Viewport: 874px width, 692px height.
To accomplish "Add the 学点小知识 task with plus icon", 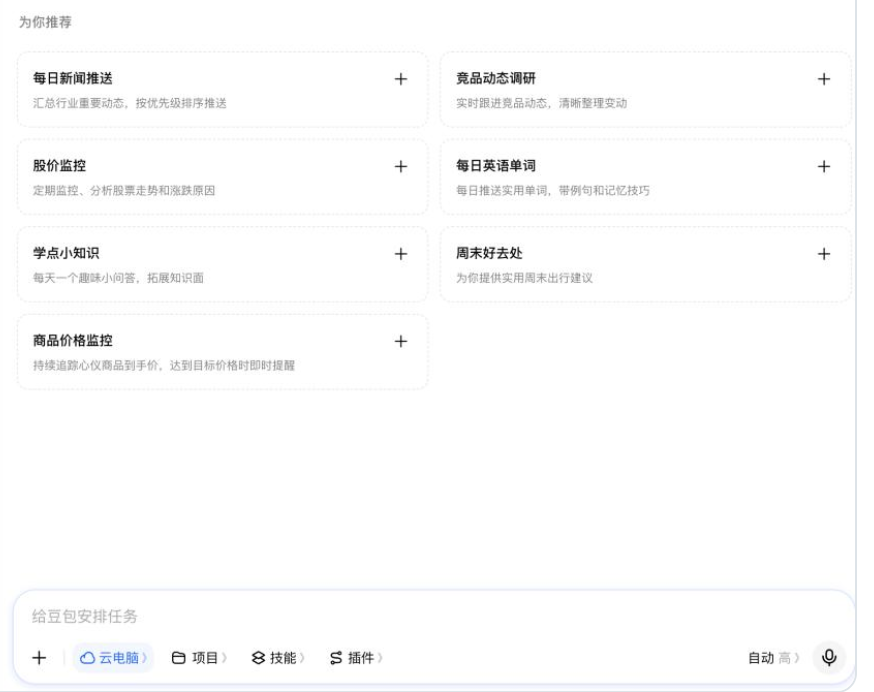I will tap(400, 254).
